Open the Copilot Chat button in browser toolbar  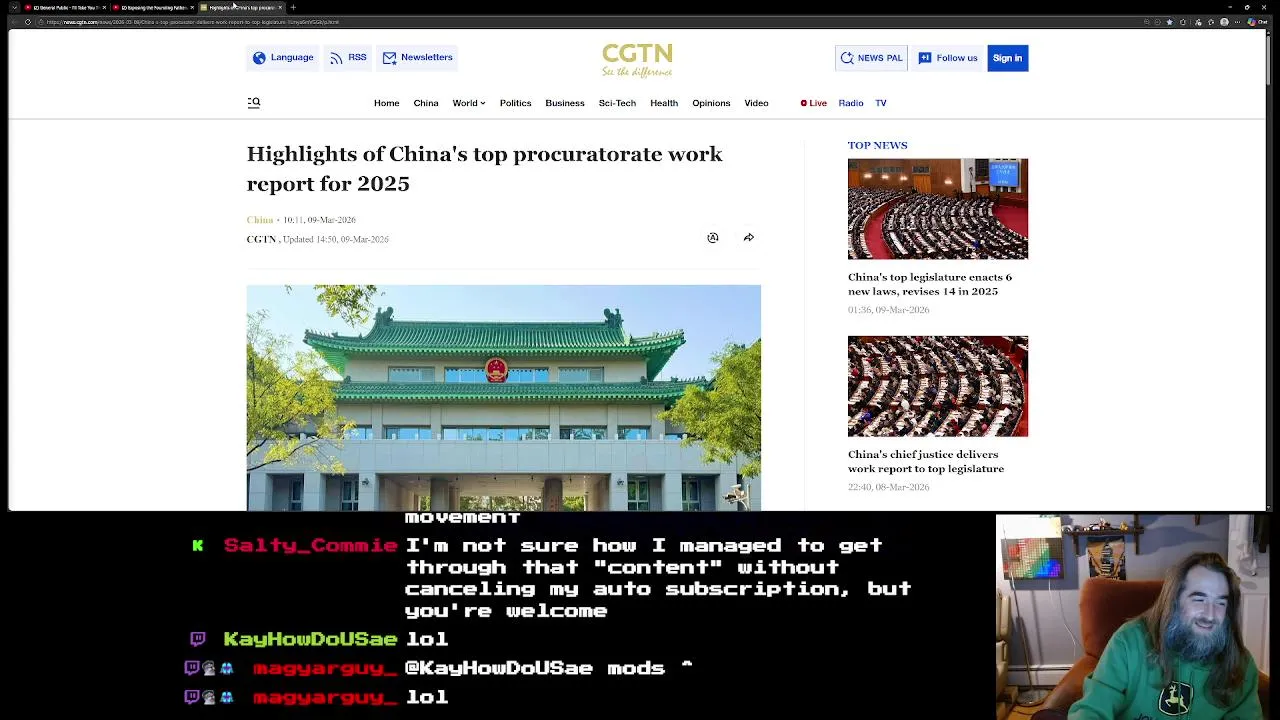coord(1257,22)
